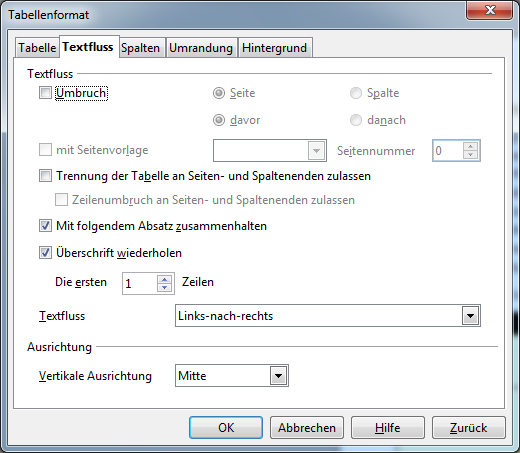
Task: Confirm the dialog with OK
Action: [226, 428]
